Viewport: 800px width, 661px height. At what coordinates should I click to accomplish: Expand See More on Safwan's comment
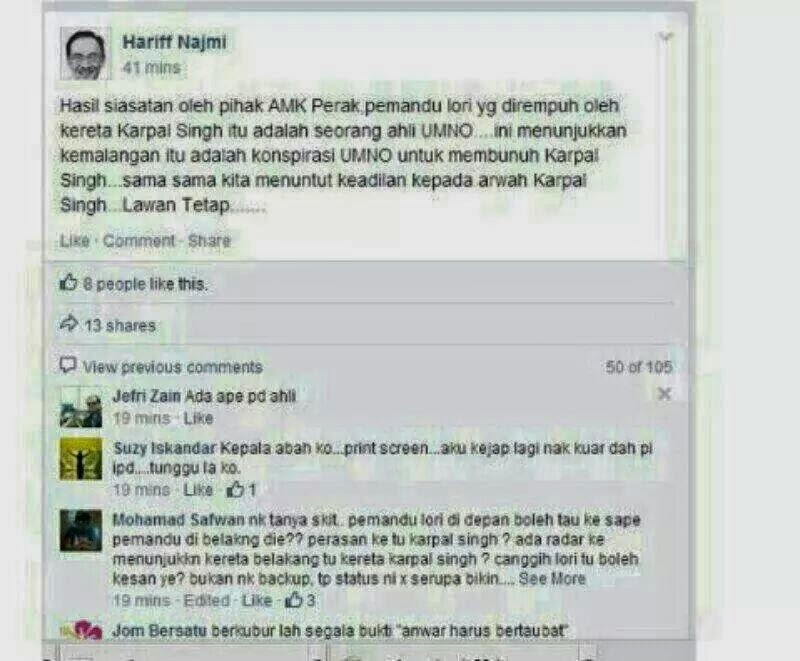click(x=552, y=578)
